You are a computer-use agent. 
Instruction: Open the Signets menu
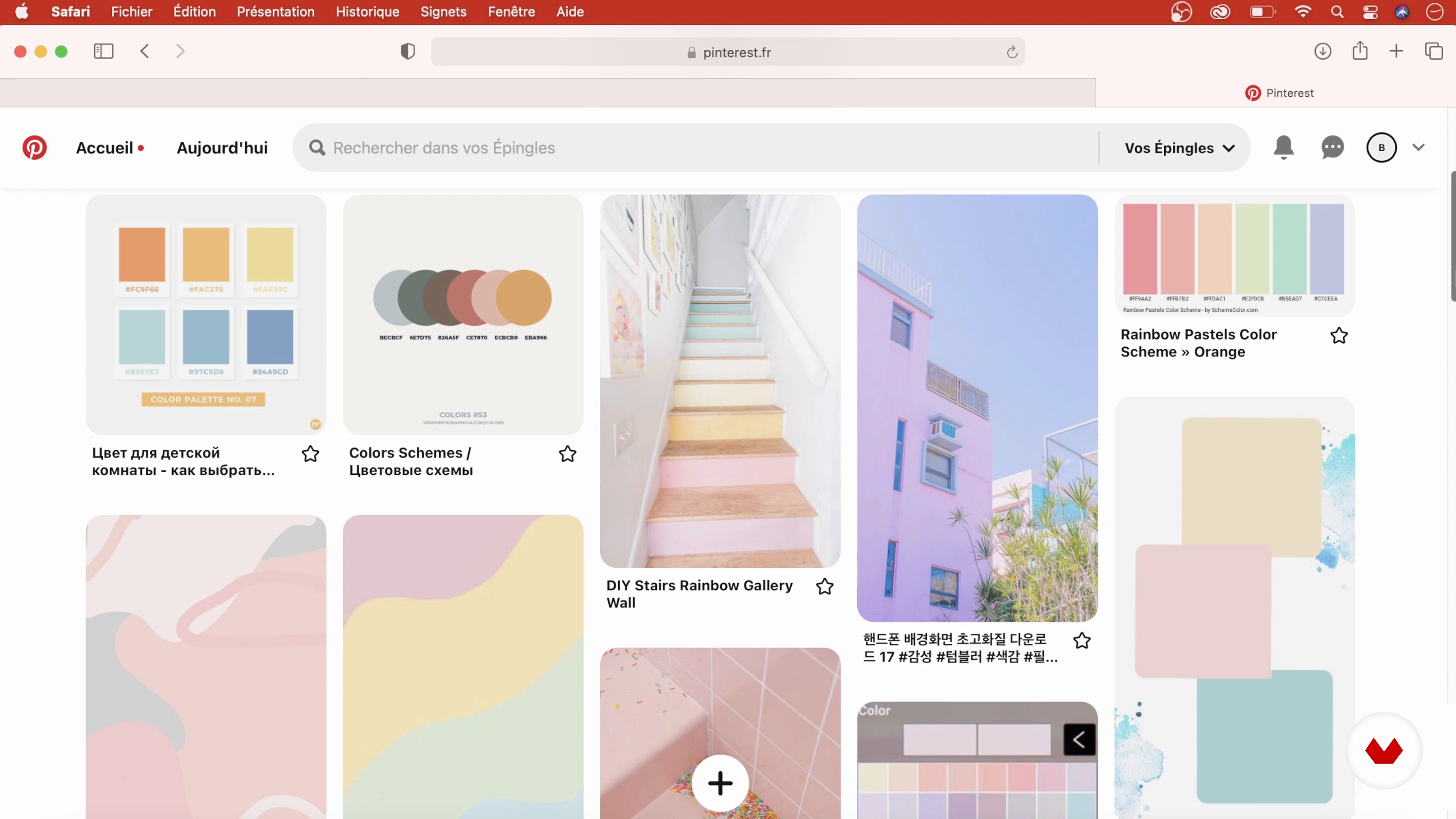point(444,12)
